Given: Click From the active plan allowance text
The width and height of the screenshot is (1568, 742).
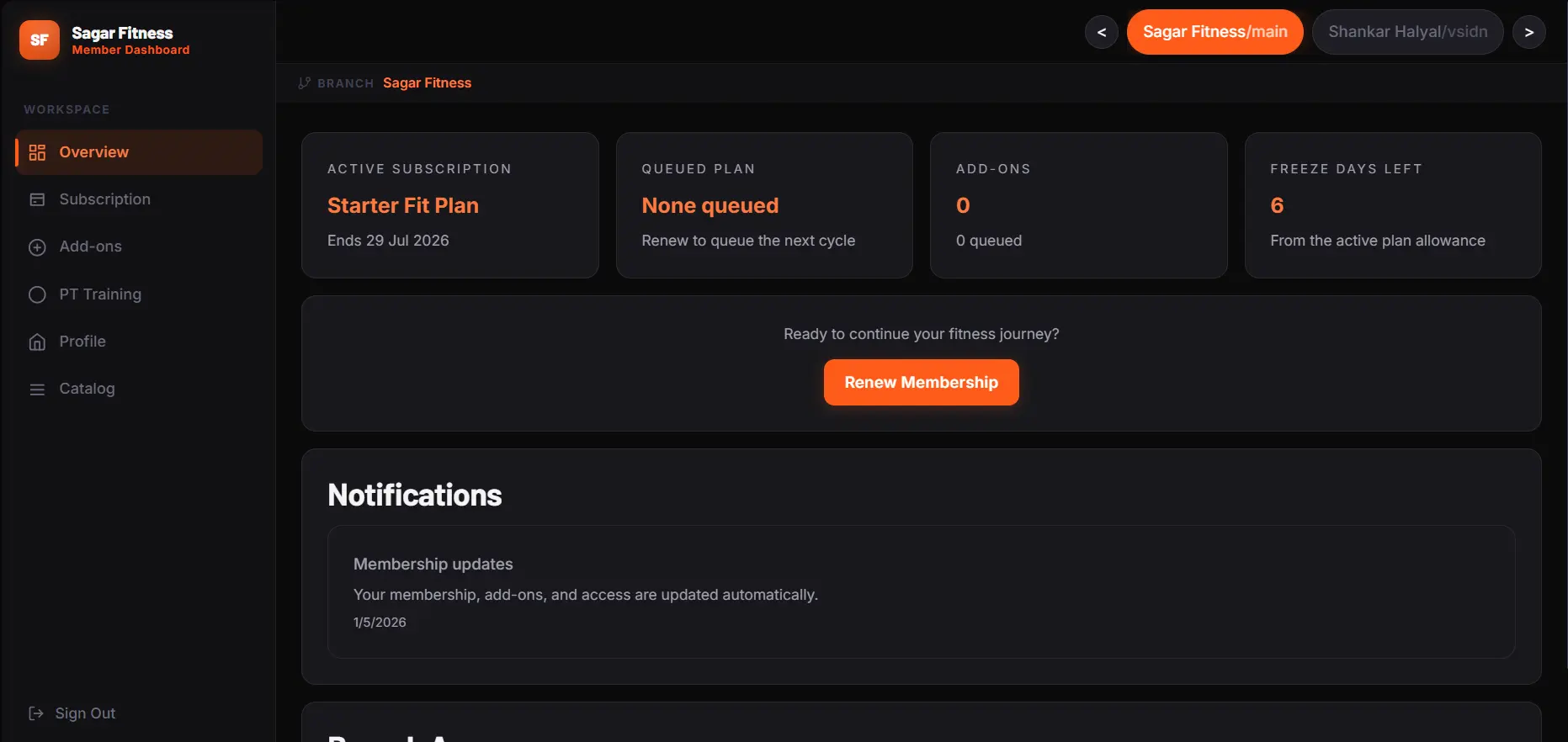Looking at the screenshot, I should coord(1377,241).
